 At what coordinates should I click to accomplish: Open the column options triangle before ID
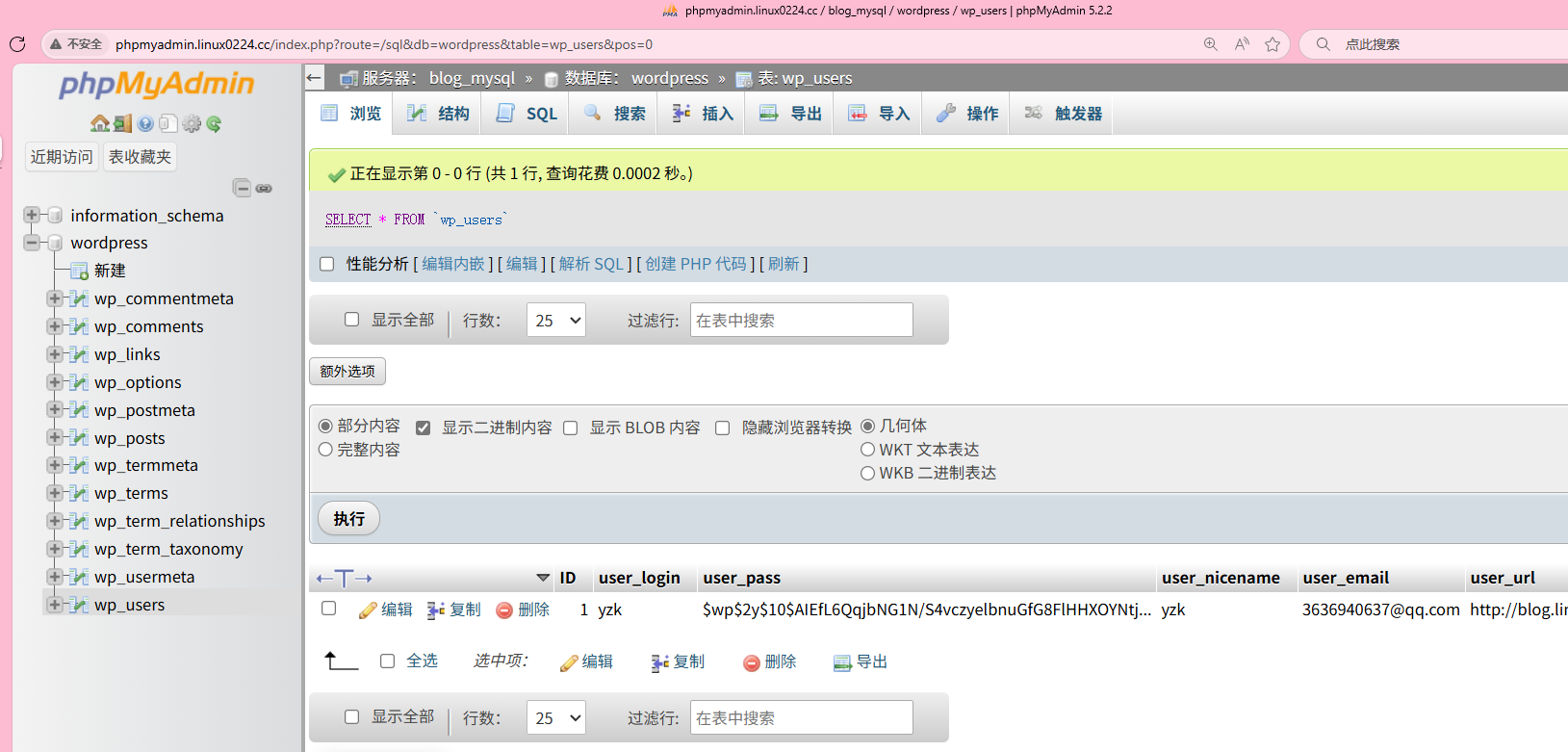pyautogui.click(x=543, y=579)
